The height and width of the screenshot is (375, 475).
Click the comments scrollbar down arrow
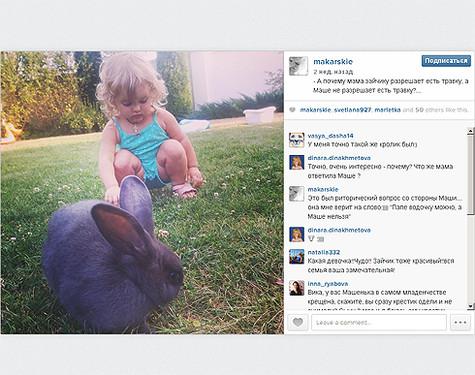[470, 306]
